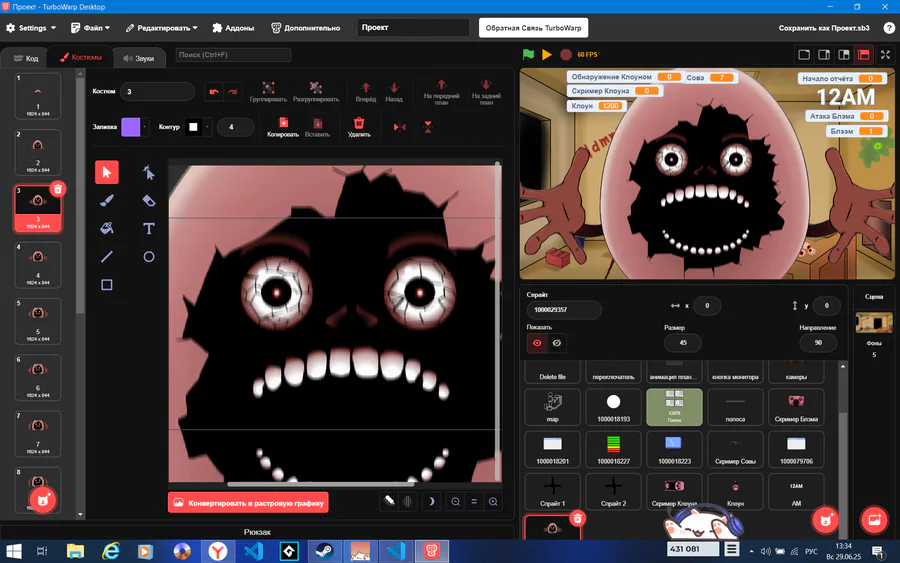Zoom out the costume canvas
The height and width of the screenshot is (563, 900).
pyautogui.click(x=456, y=502)
